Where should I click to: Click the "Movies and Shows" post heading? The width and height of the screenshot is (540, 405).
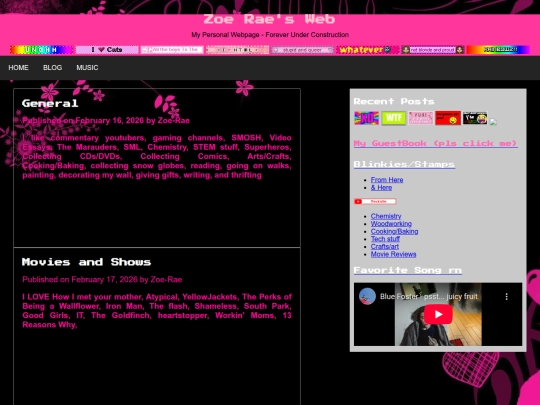tap(86, 262)
